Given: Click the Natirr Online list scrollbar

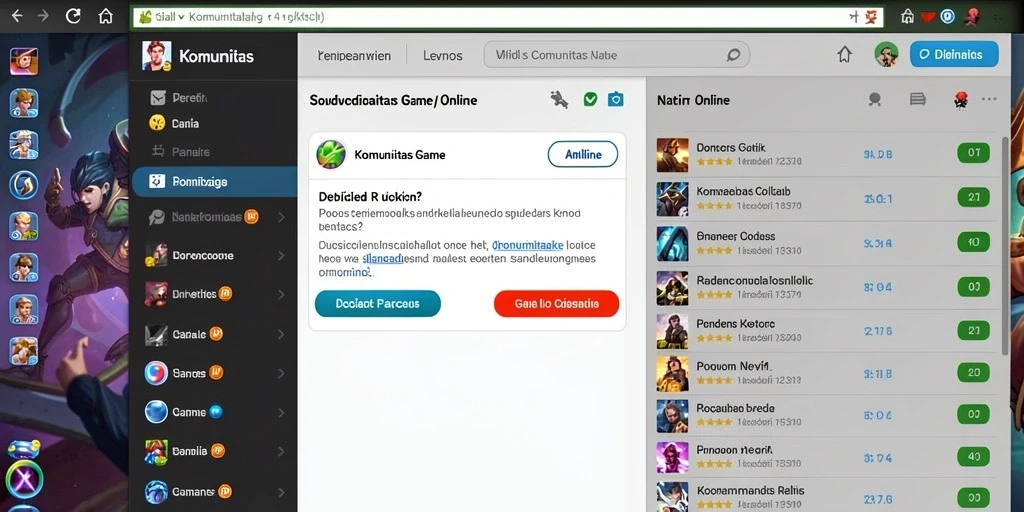Looking at the screenshot, I should point(1006,246).
